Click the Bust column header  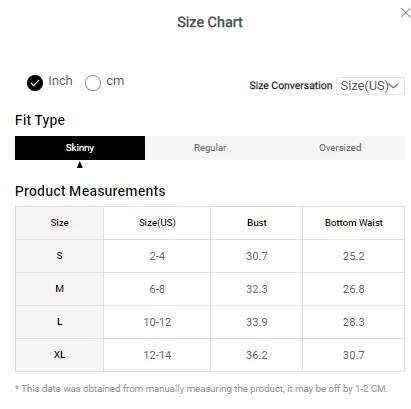257,223
